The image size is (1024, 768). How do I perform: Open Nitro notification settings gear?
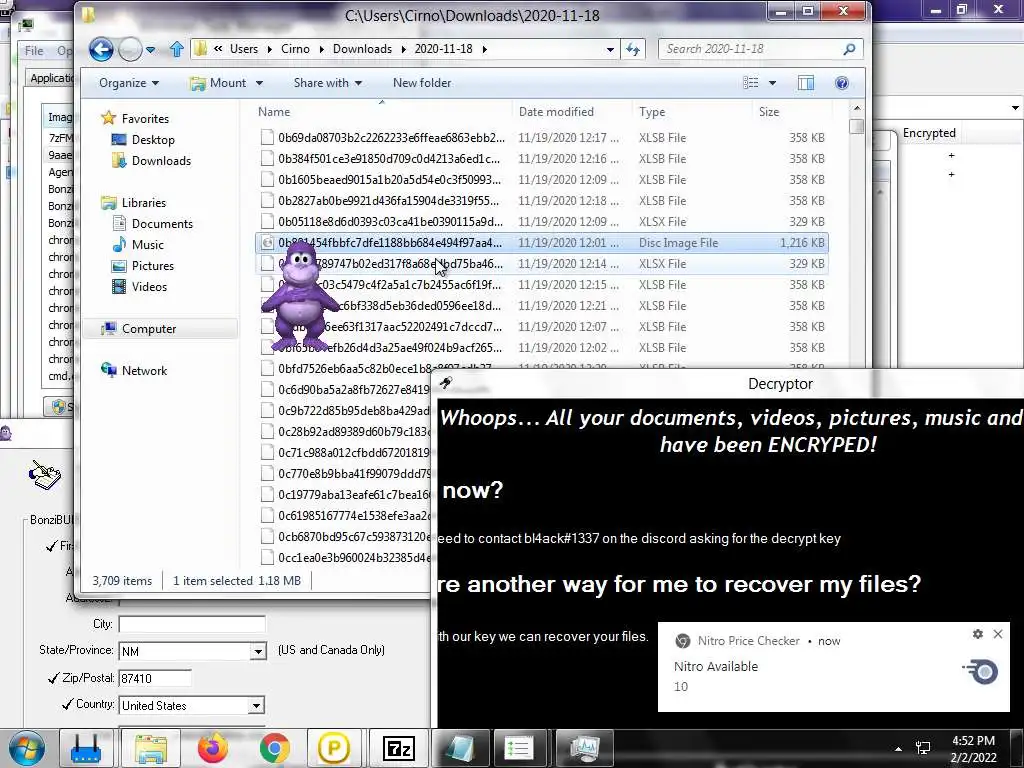978,633
